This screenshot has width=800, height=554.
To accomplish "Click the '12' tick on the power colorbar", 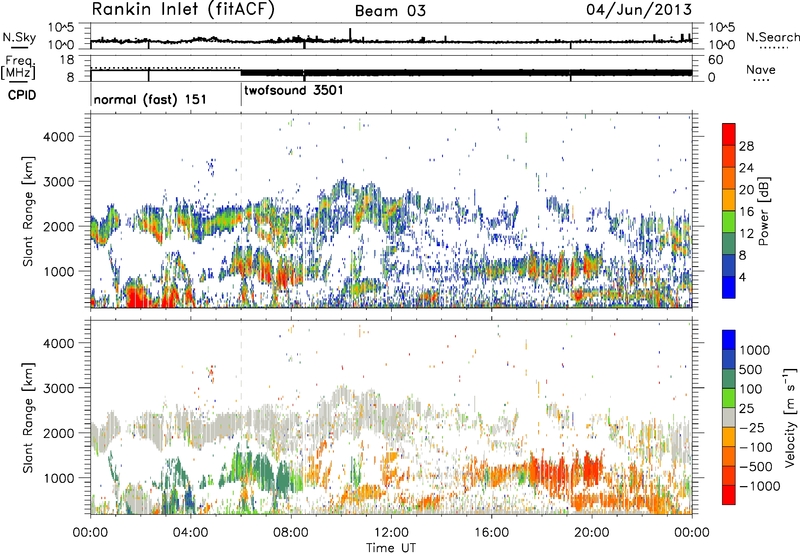I will point(746,234).
